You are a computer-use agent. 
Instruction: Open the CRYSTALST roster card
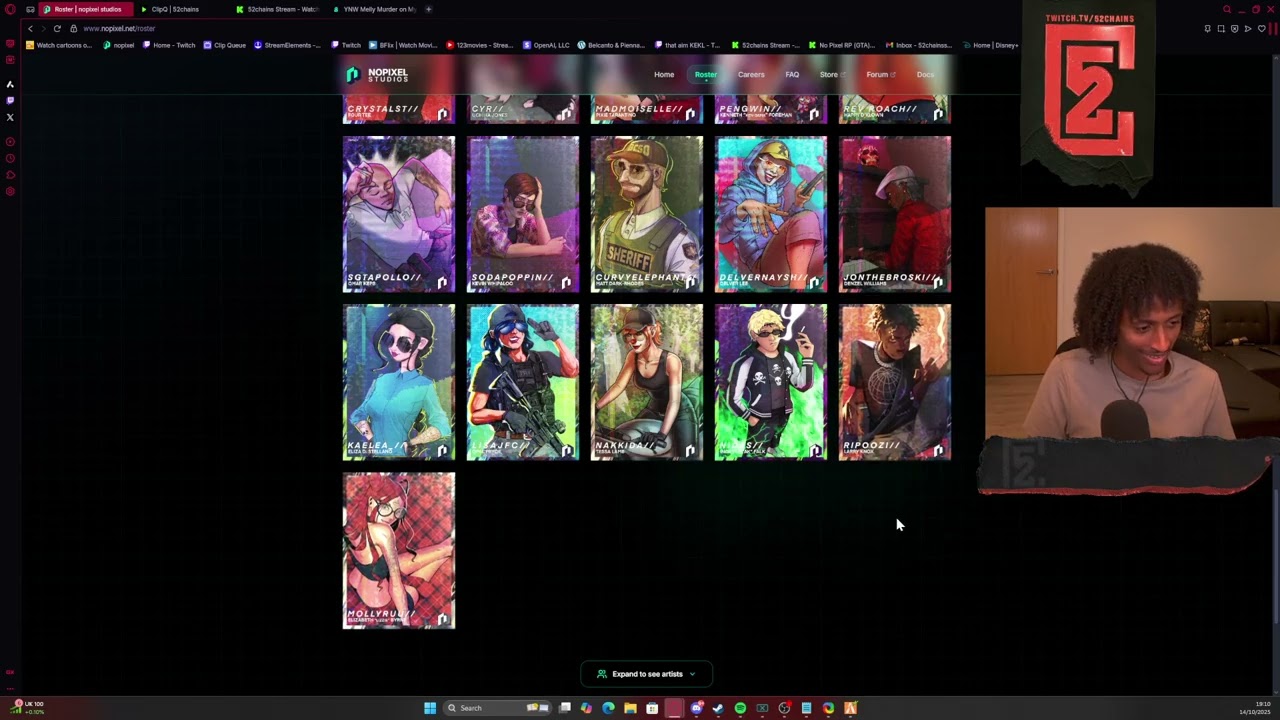pos(399,110)
